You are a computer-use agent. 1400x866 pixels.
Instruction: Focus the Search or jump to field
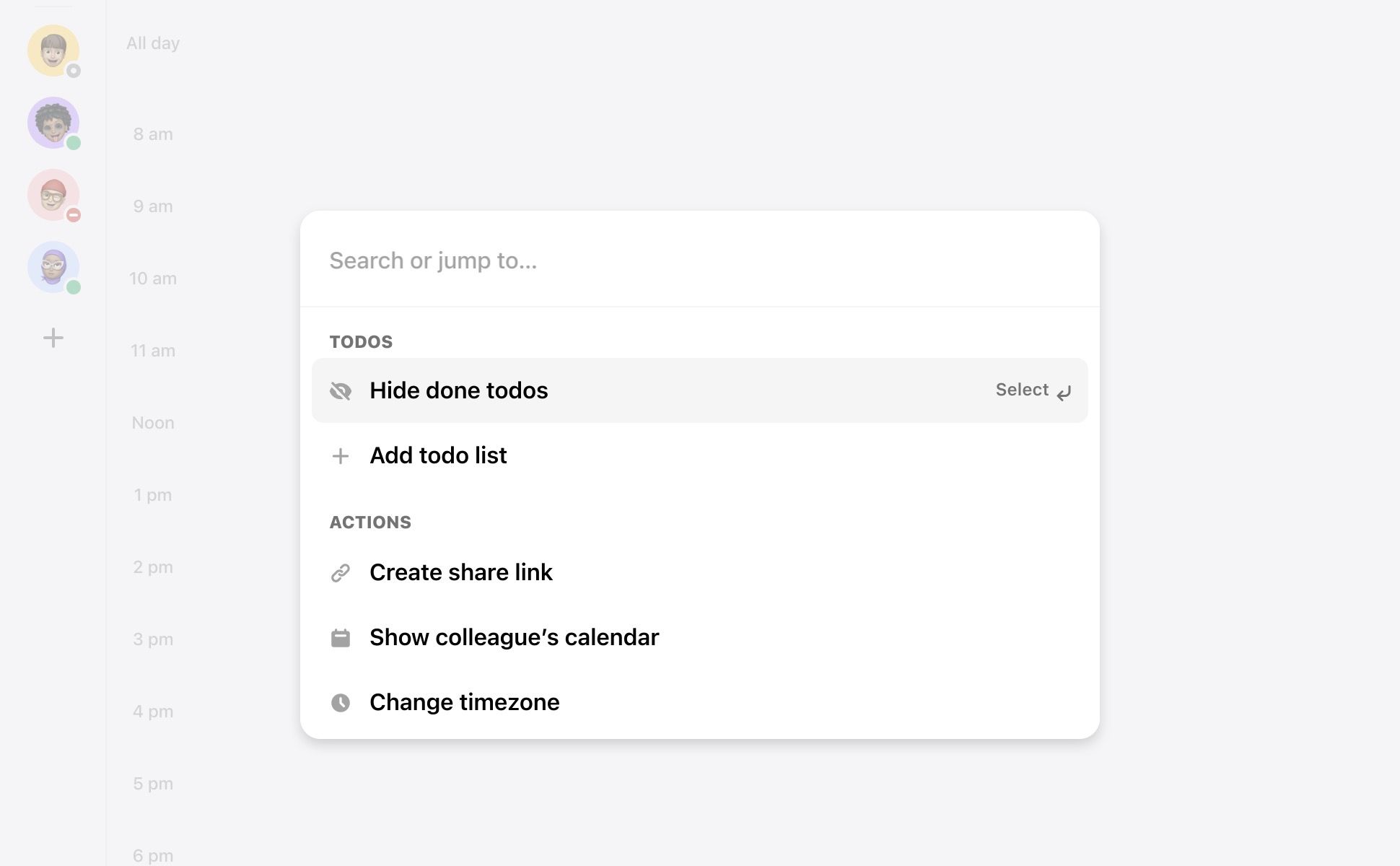click(x=699, y=261)
